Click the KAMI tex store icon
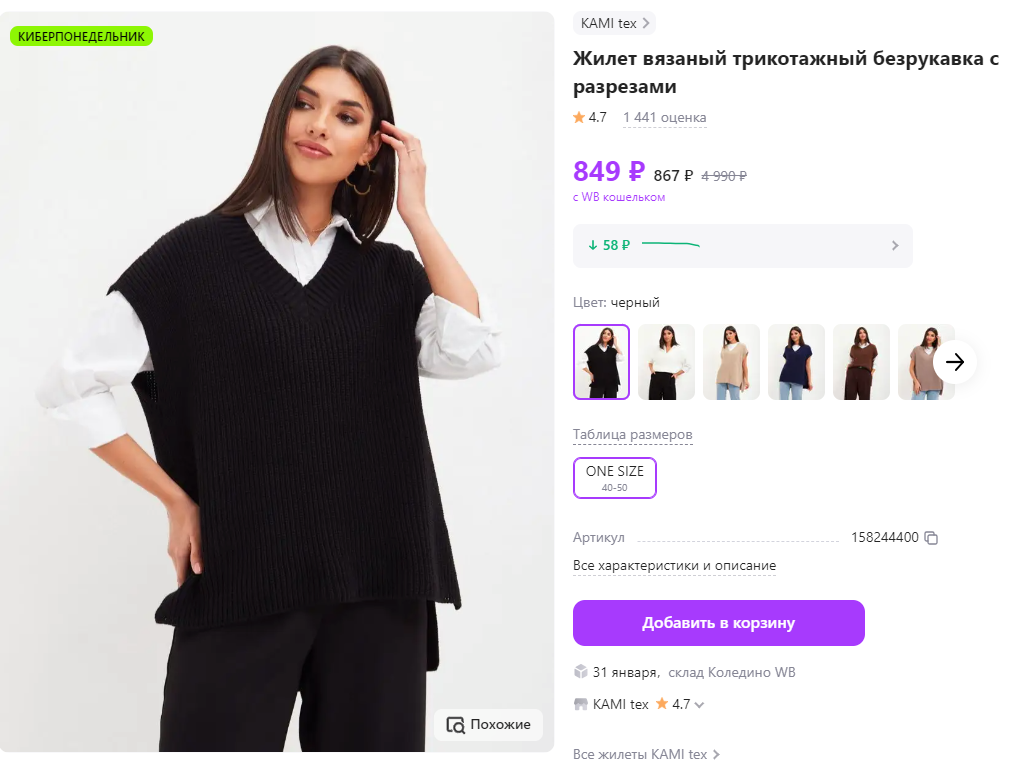The width and height of the screenshot is (1010, 774). [x=581, y=704]
